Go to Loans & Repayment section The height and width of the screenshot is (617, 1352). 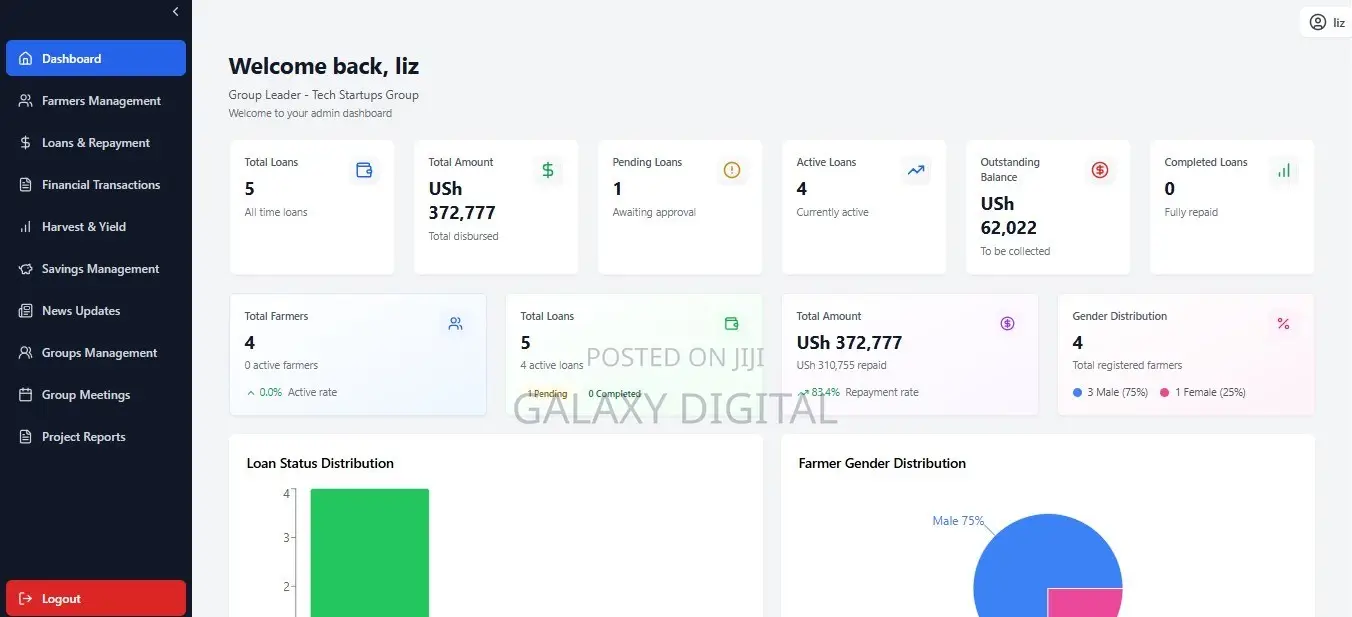click(96, 143)
